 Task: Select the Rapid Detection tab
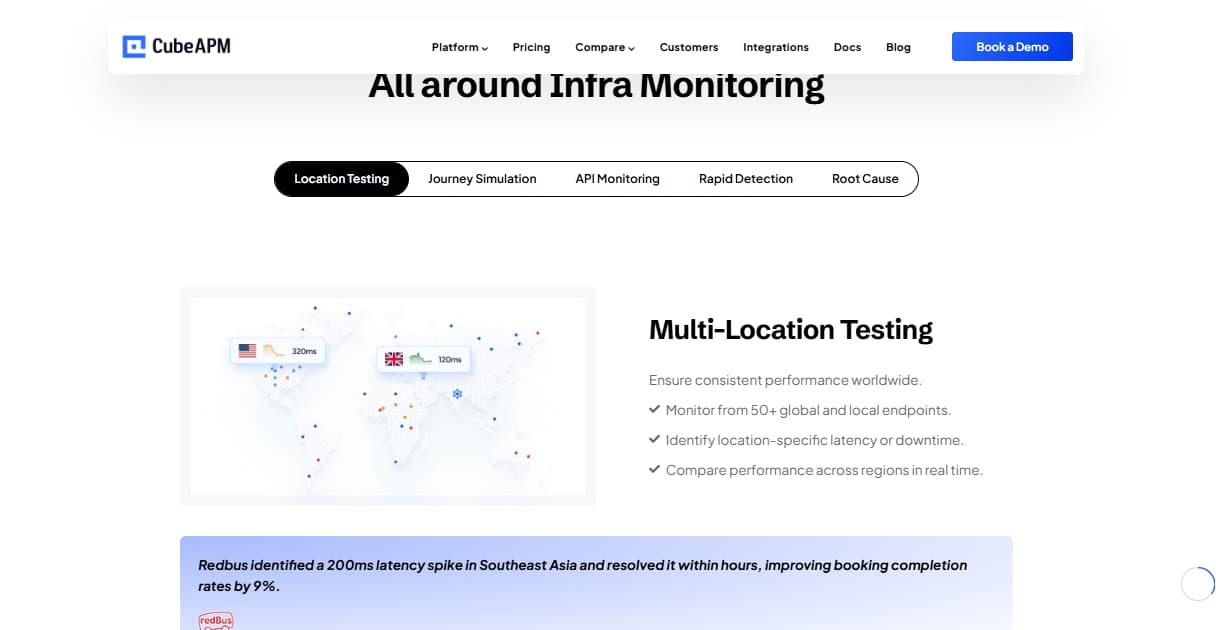[746, 178]
